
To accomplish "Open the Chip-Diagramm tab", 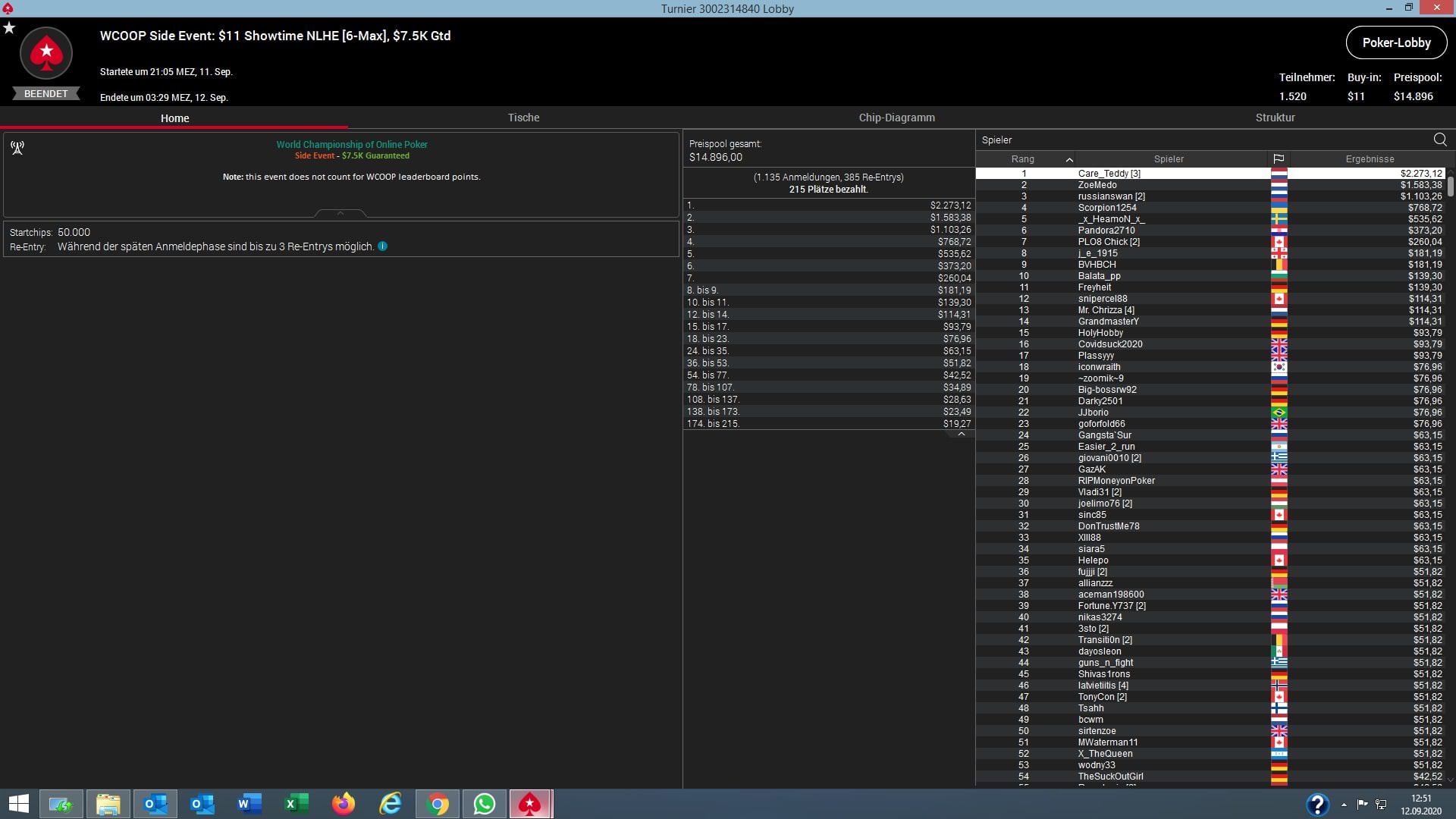I will 896,118.
